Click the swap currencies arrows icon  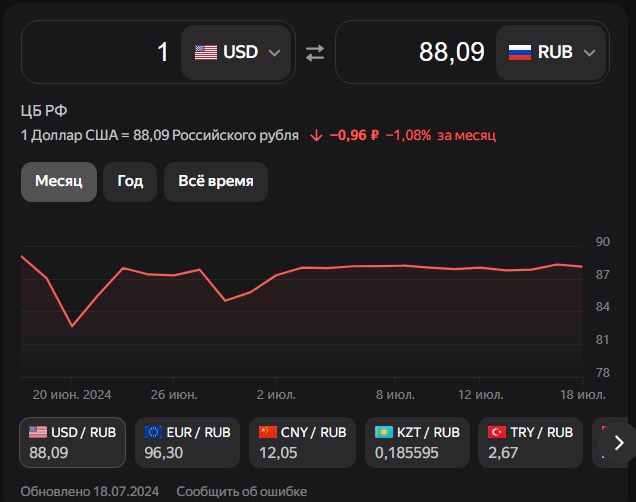(x=315, y=53)
